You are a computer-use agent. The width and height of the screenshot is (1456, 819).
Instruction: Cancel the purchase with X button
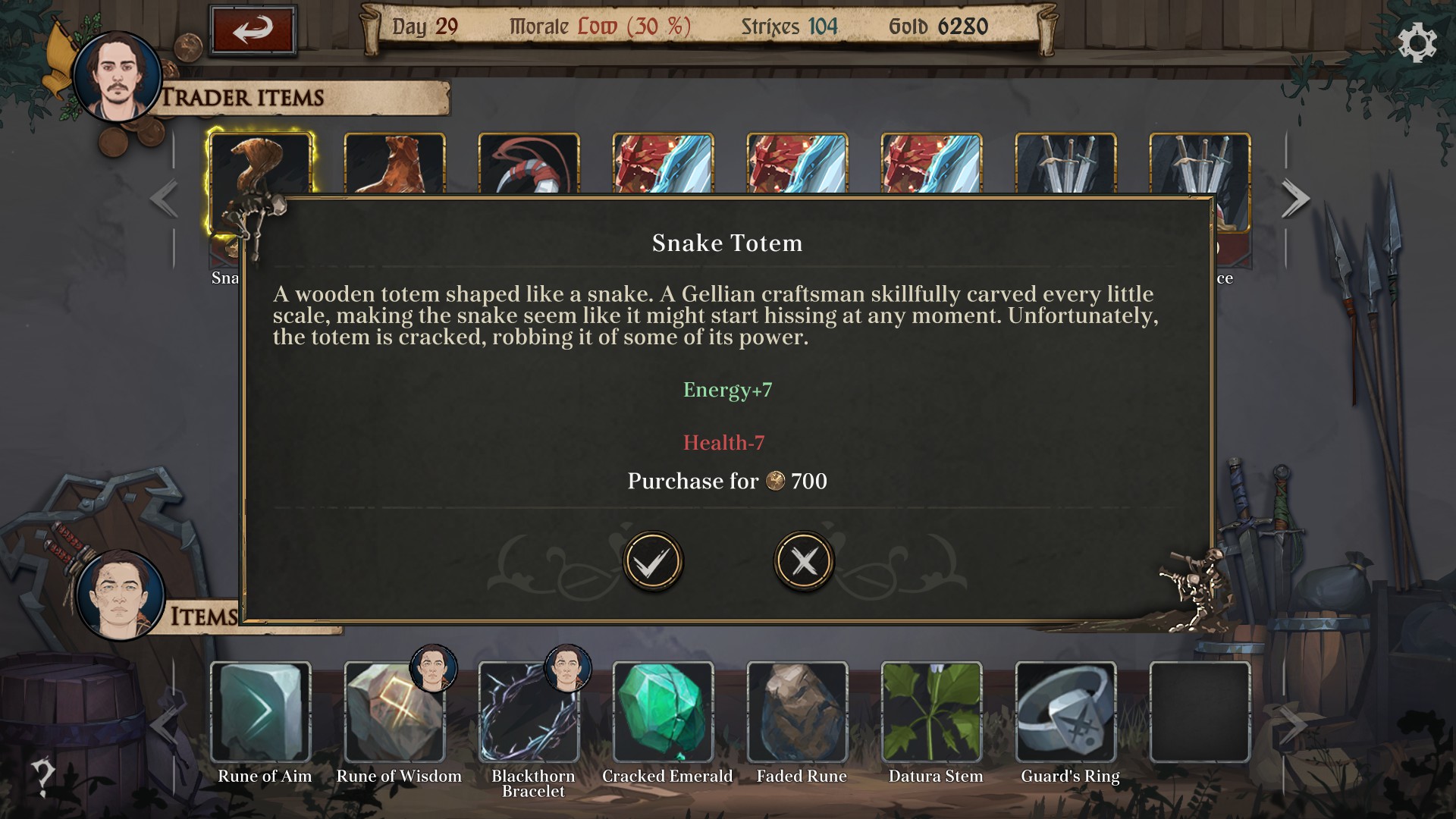coord(804,562)
